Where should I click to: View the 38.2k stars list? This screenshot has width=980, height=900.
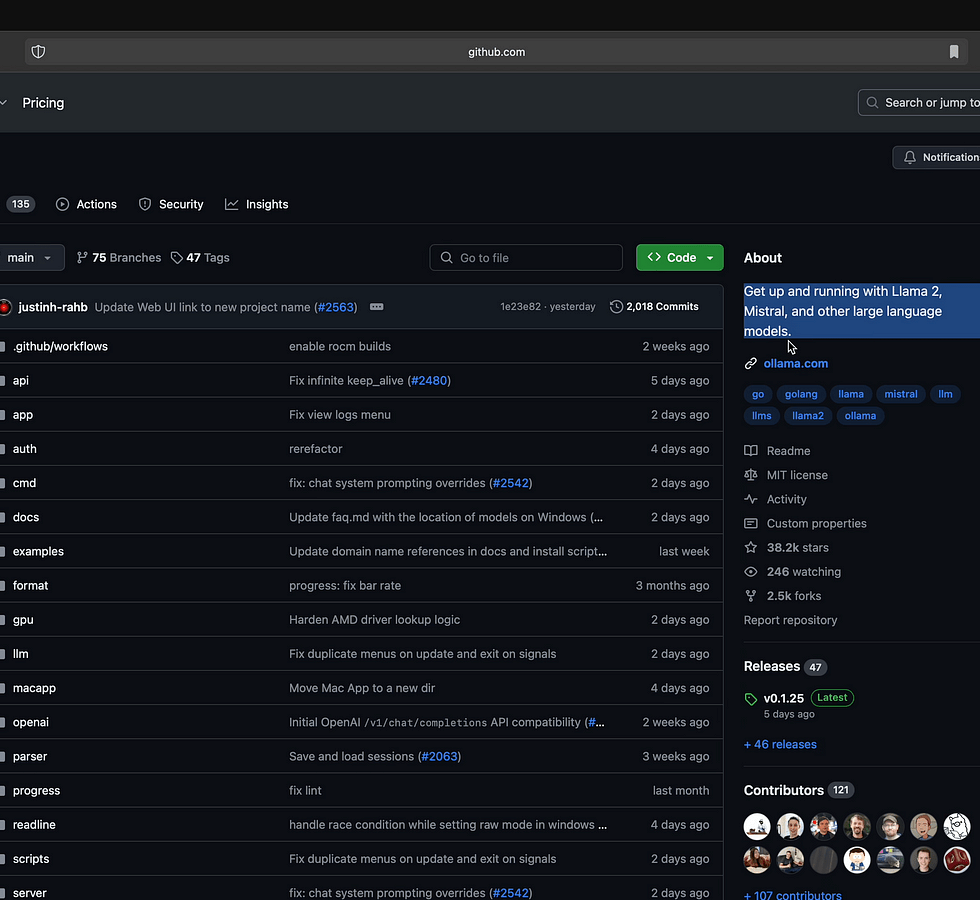(797, 548)
